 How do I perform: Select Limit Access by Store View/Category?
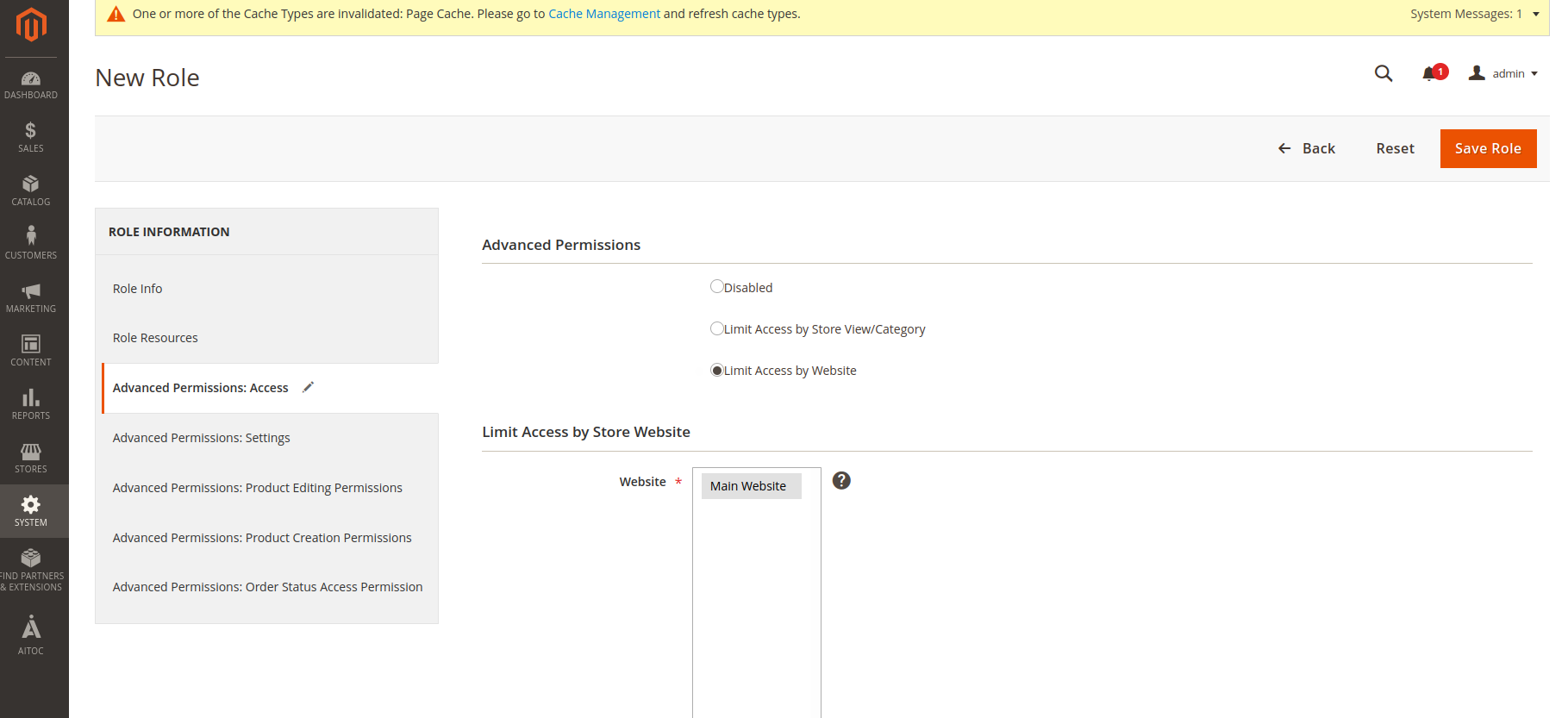coord(716,328)
